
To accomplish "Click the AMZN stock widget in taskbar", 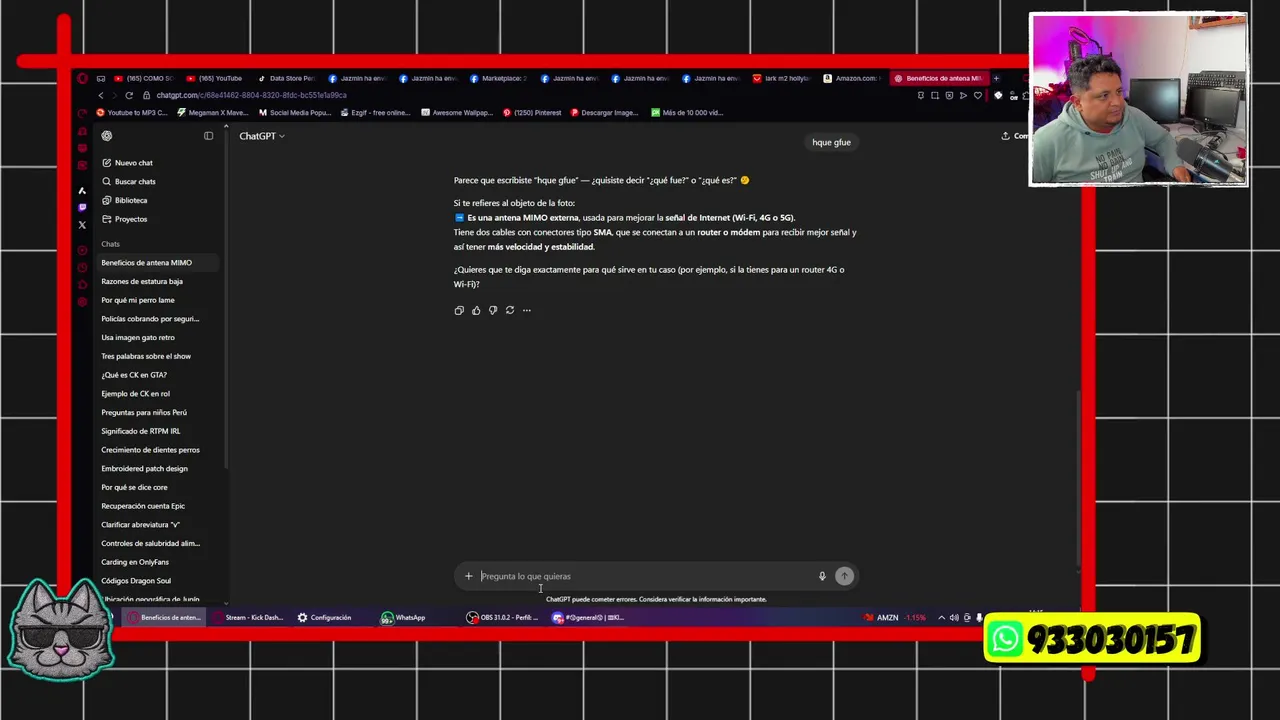I will click(x=896, y=618).
